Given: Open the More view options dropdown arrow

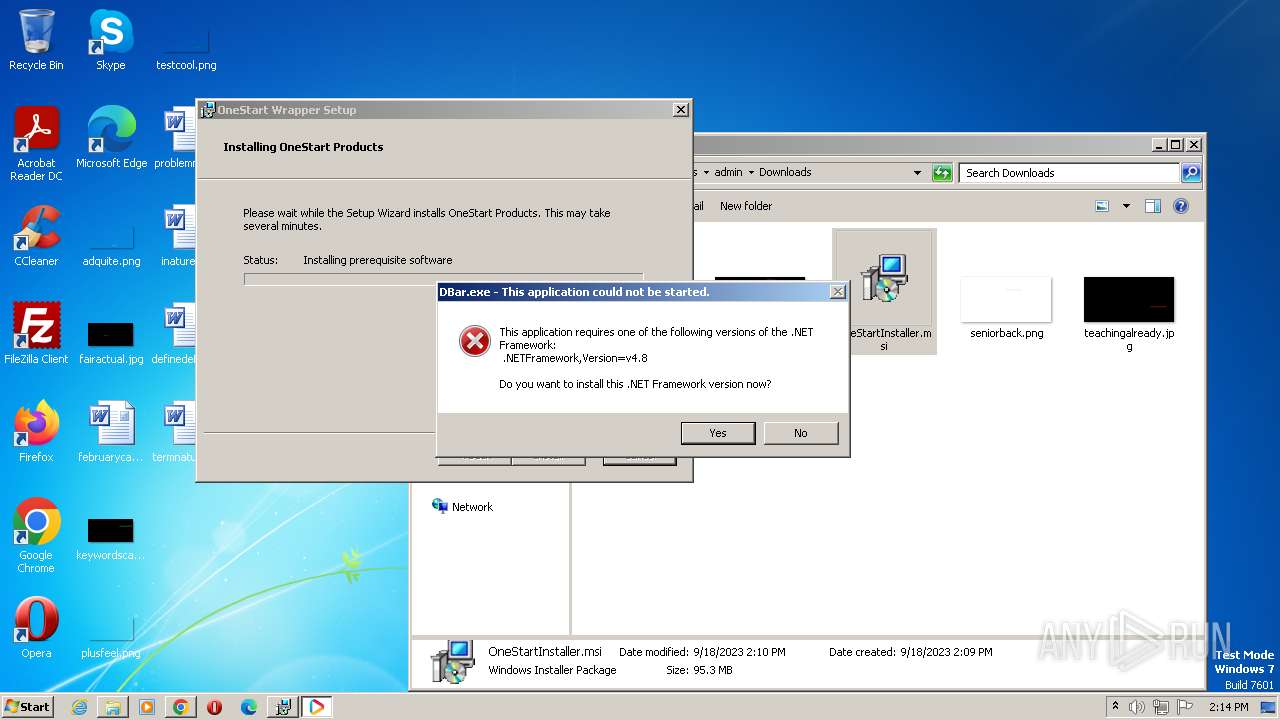Looking at the screenshot, I should point(1126,206).
